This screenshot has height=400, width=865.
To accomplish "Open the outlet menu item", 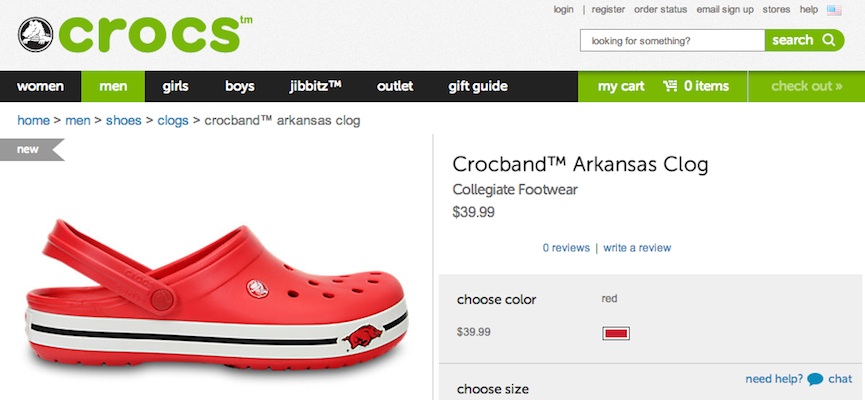I will coord(395,86).
